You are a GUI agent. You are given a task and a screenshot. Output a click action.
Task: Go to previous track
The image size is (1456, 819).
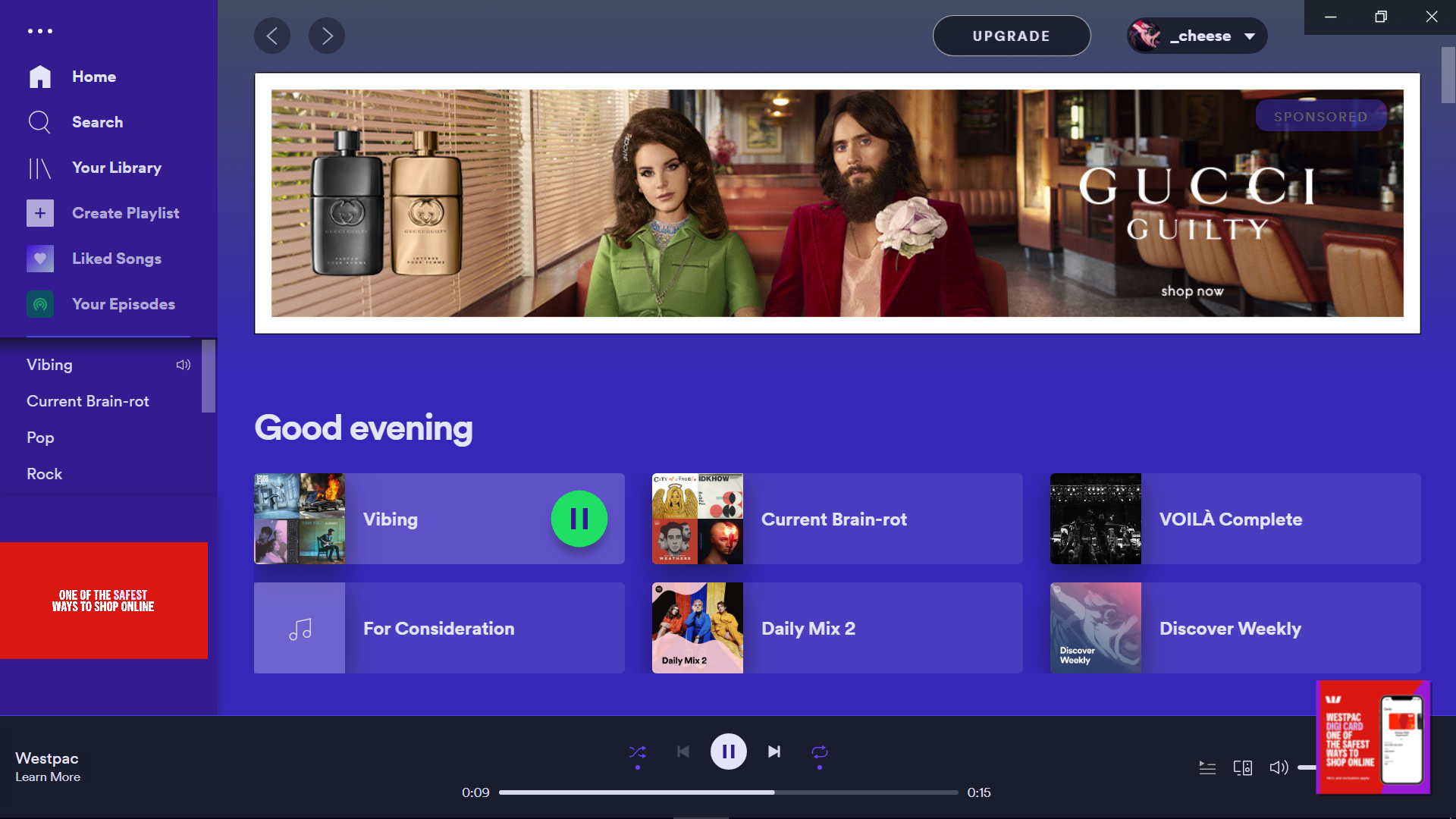click(683, 752)
